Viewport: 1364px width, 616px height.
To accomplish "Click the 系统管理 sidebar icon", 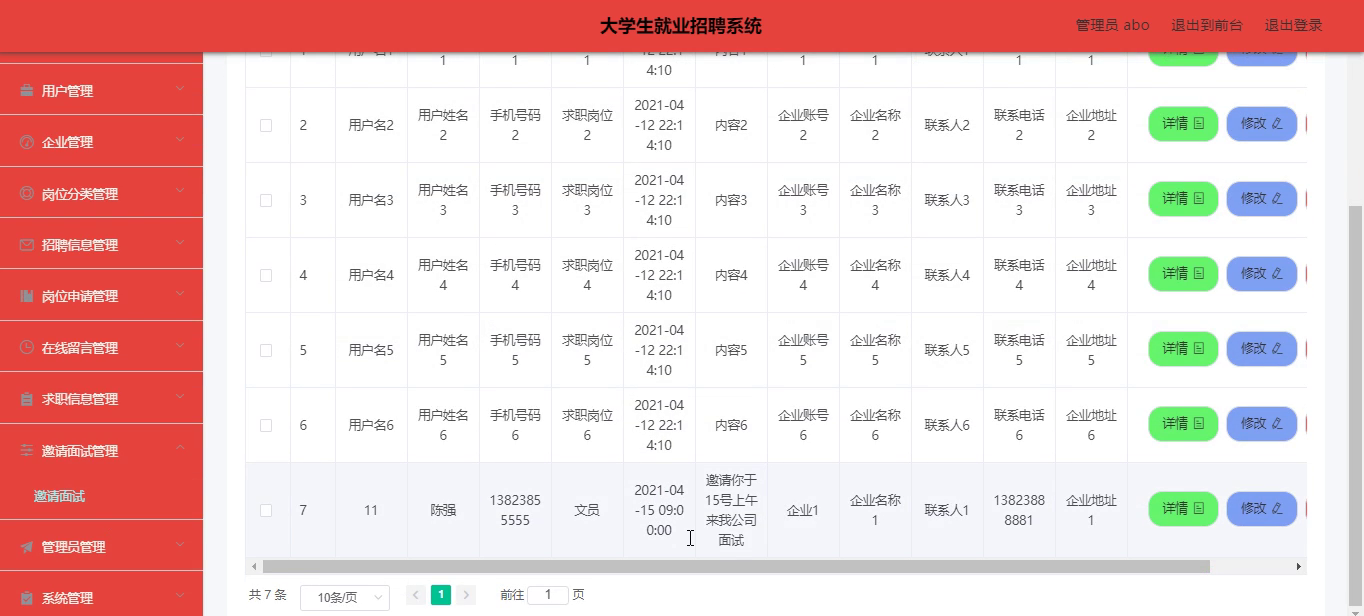I will click(27, 598).
